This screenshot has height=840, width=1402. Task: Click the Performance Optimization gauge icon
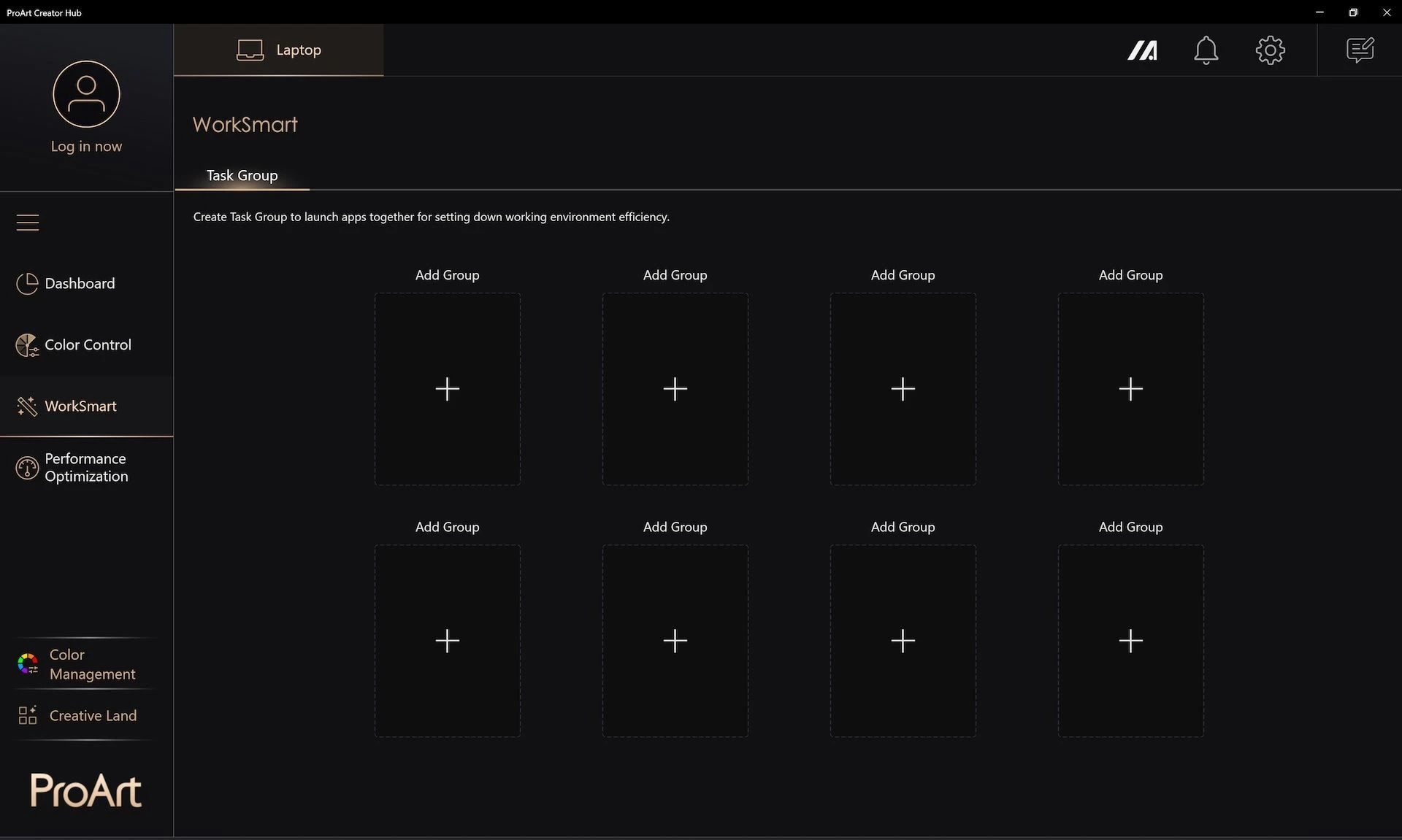pos(27,468)
